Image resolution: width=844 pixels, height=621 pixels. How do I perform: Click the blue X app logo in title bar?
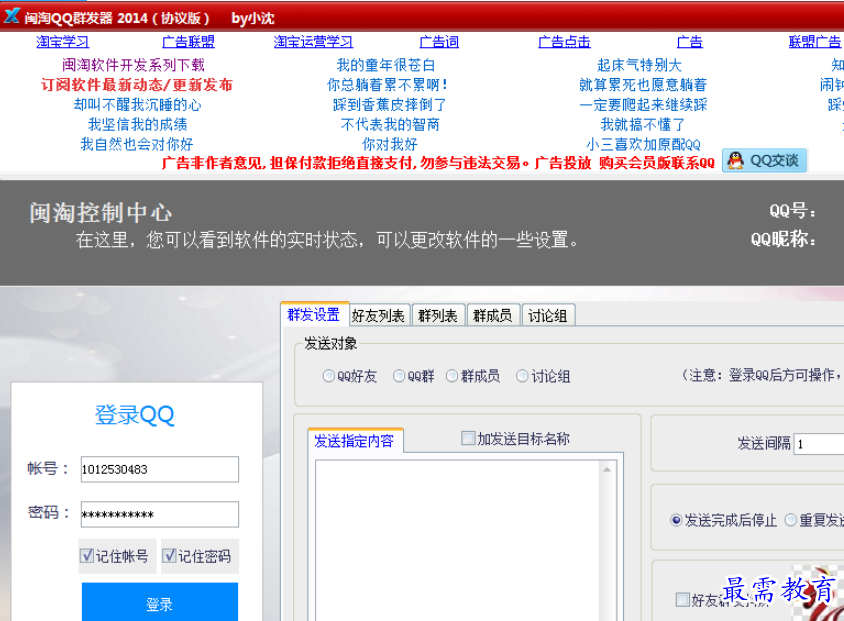[x=11, y=16]
